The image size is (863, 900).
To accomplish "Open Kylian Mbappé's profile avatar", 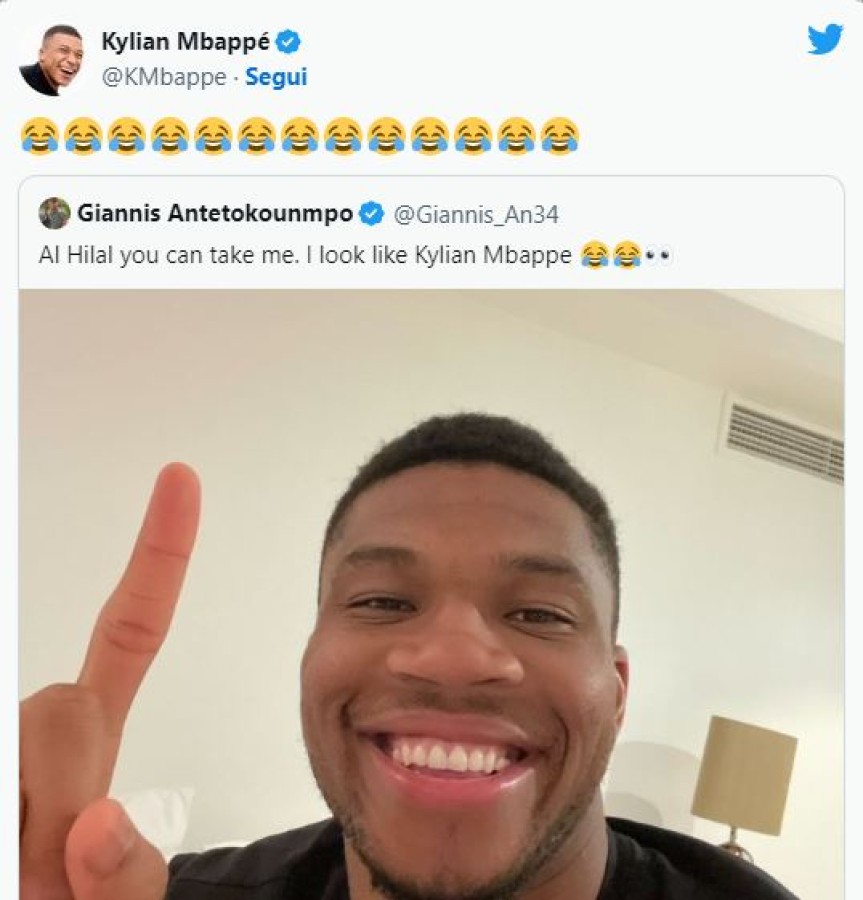I will pos(50,59).
